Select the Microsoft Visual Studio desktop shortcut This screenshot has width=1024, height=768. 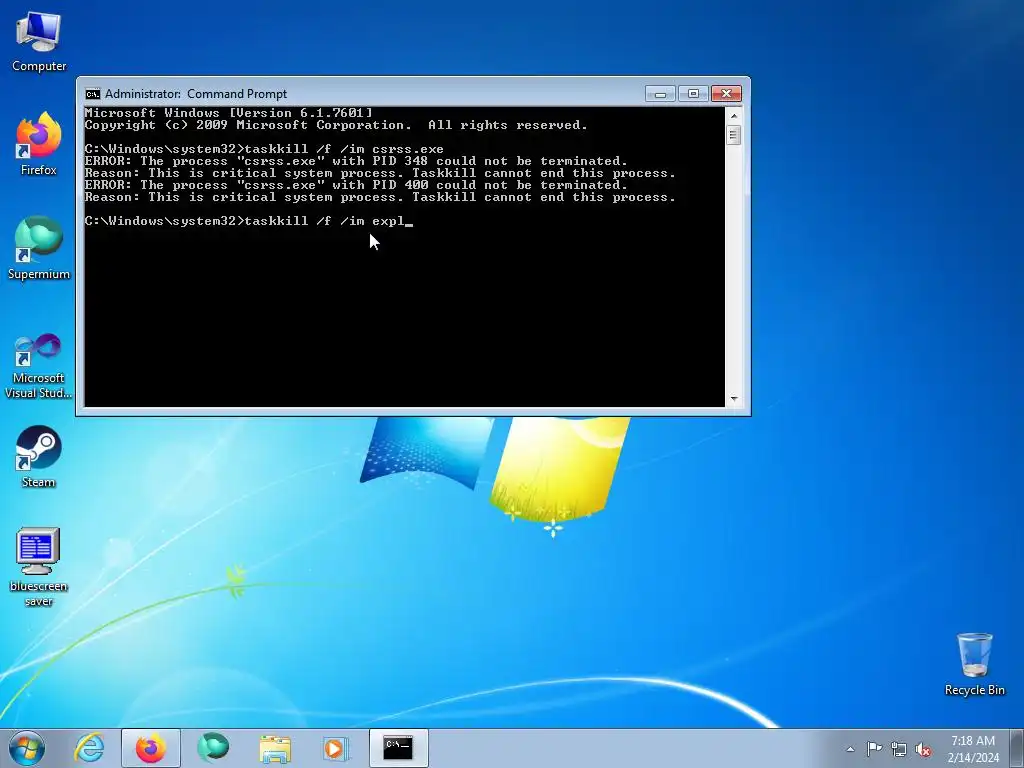click(39, 366)
